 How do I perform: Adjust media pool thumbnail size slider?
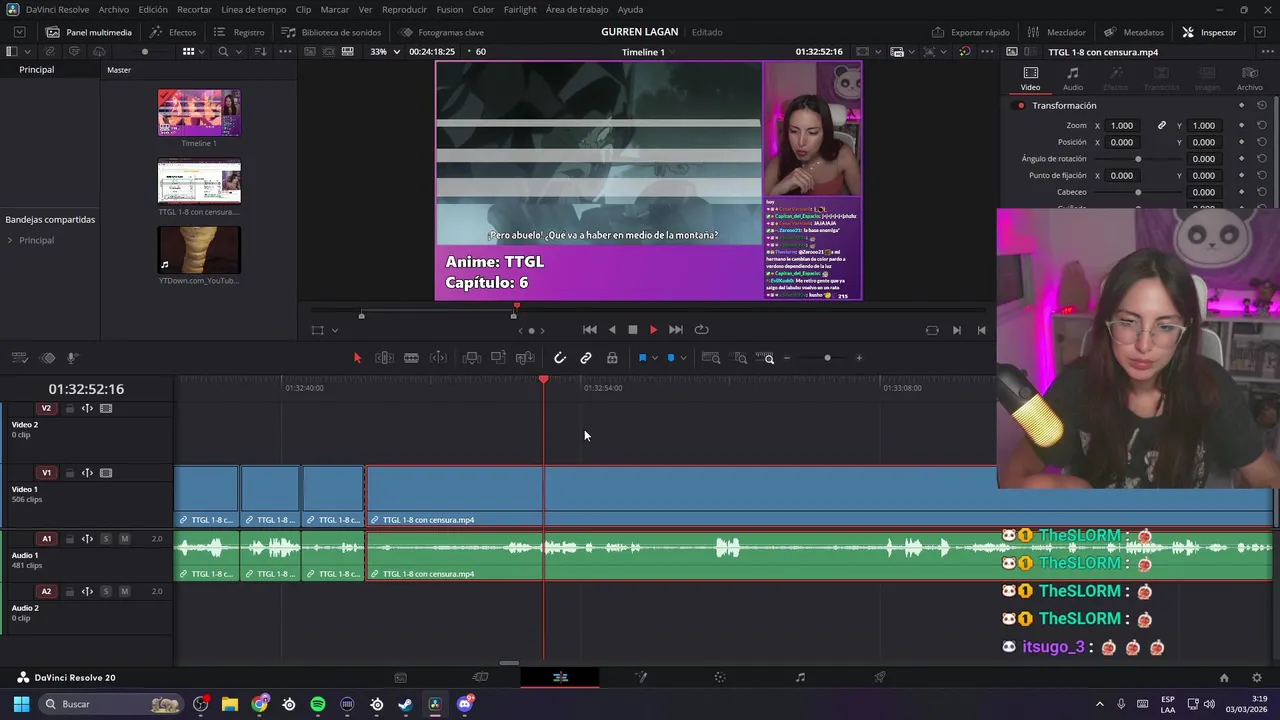click(145, 51)
